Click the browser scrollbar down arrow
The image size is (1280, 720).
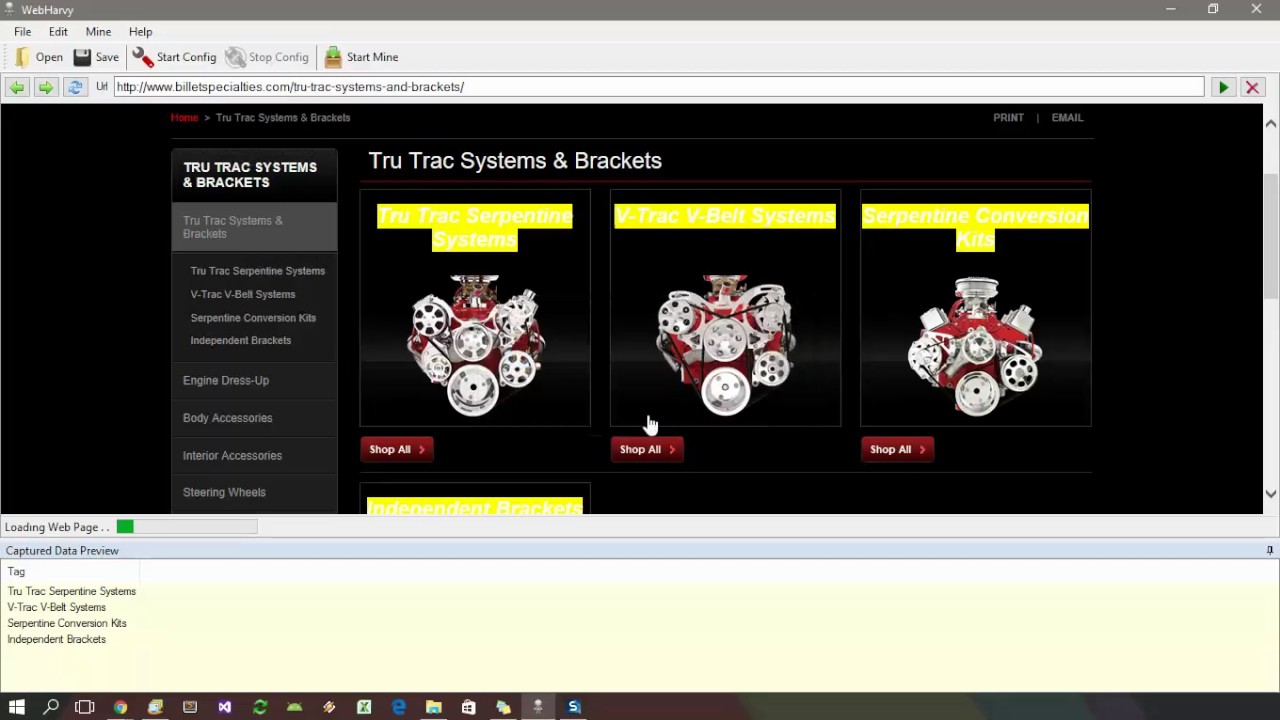1271,494
